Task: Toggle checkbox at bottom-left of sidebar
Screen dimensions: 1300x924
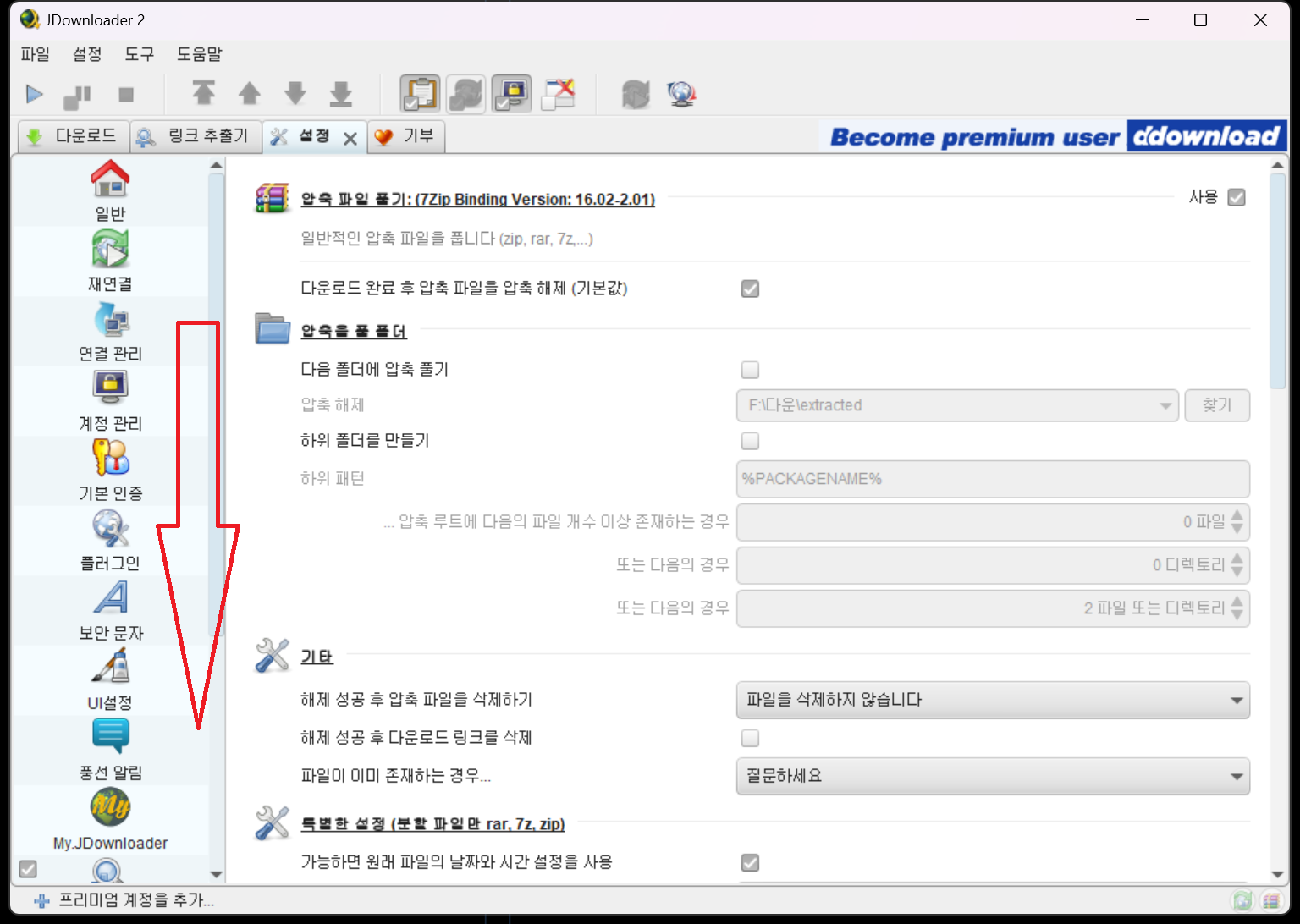Action: (x=28, y=869)
